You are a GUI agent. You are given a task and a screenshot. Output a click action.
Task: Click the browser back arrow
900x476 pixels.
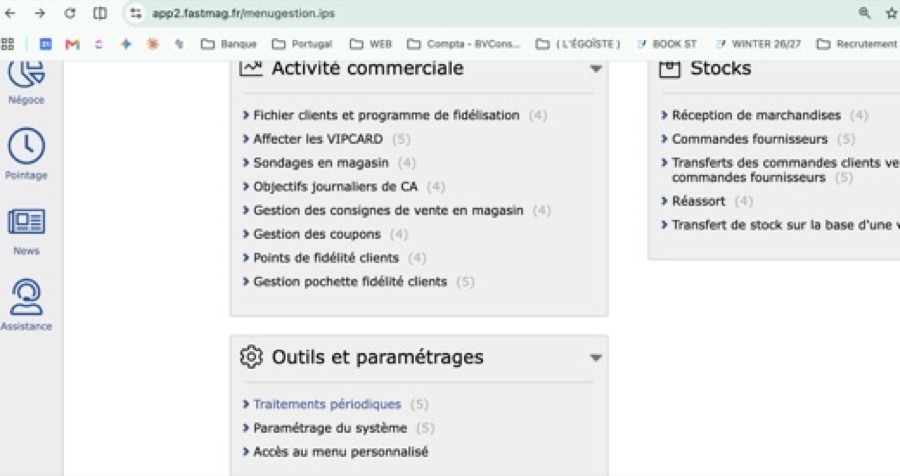10,13
